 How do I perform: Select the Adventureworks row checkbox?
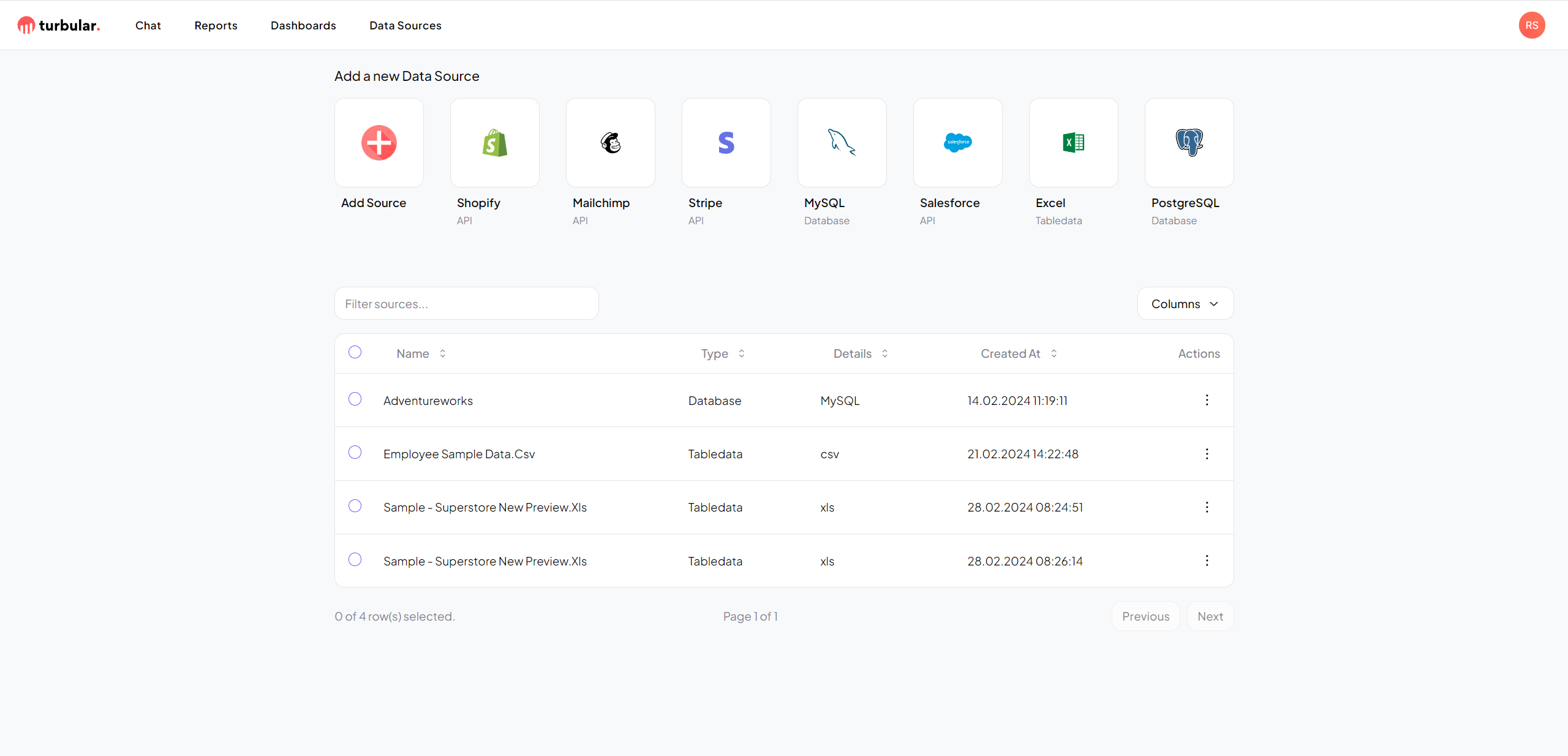(x=355, y=399)
